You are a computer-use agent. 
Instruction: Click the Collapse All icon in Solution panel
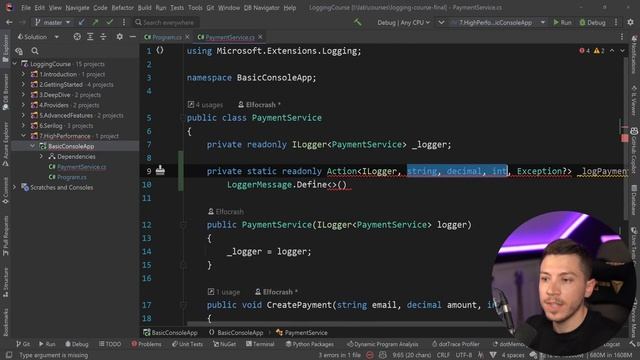pyautogui.click(x=103, y=37)
